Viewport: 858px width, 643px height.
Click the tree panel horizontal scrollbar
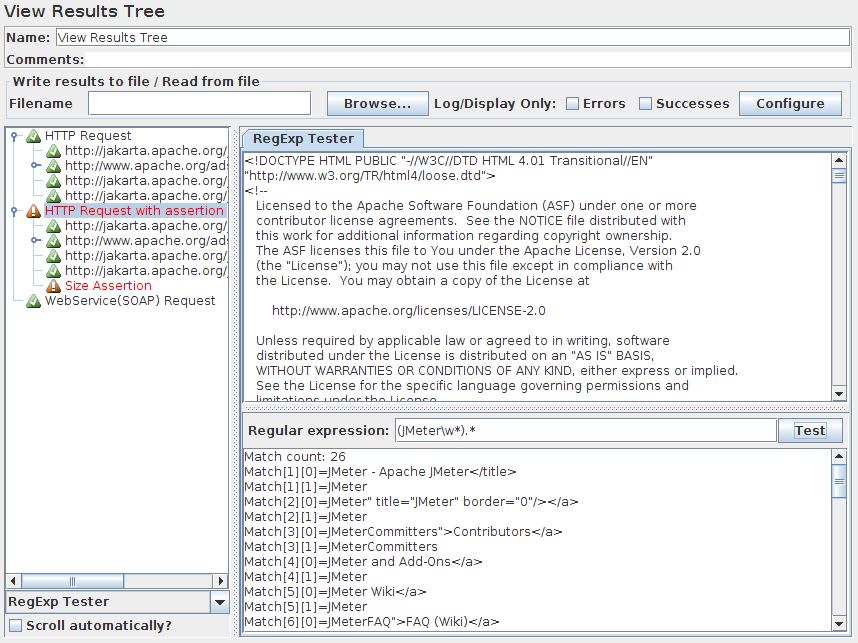click(117, 580)
